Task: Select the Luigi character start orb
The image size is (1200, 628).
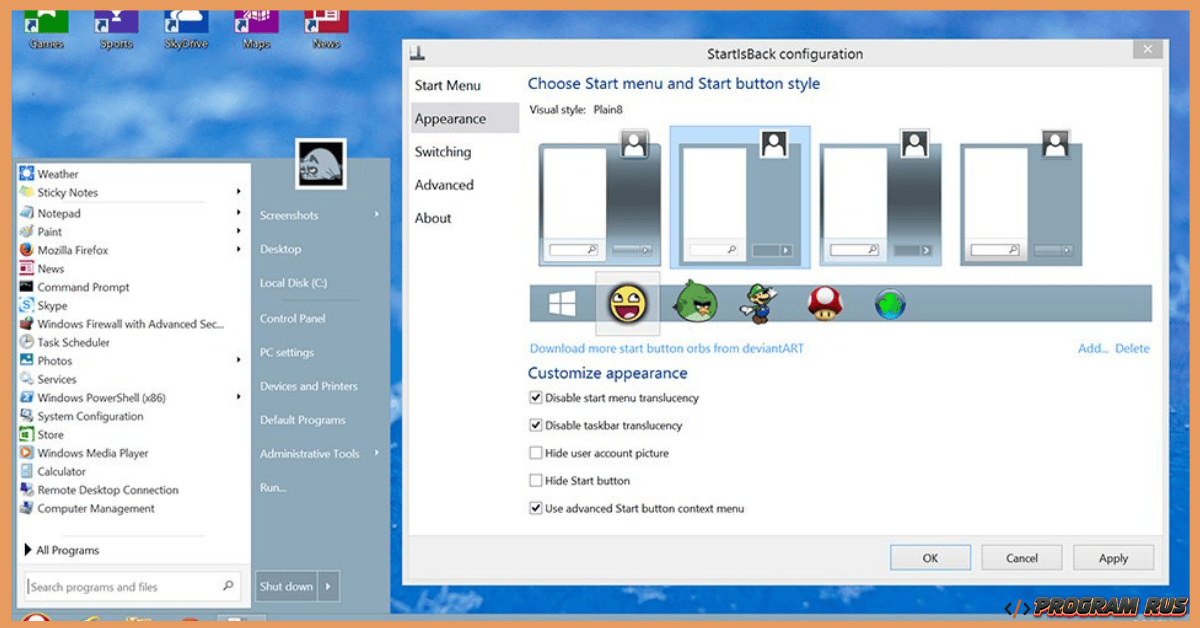Action: click(758, 303)
